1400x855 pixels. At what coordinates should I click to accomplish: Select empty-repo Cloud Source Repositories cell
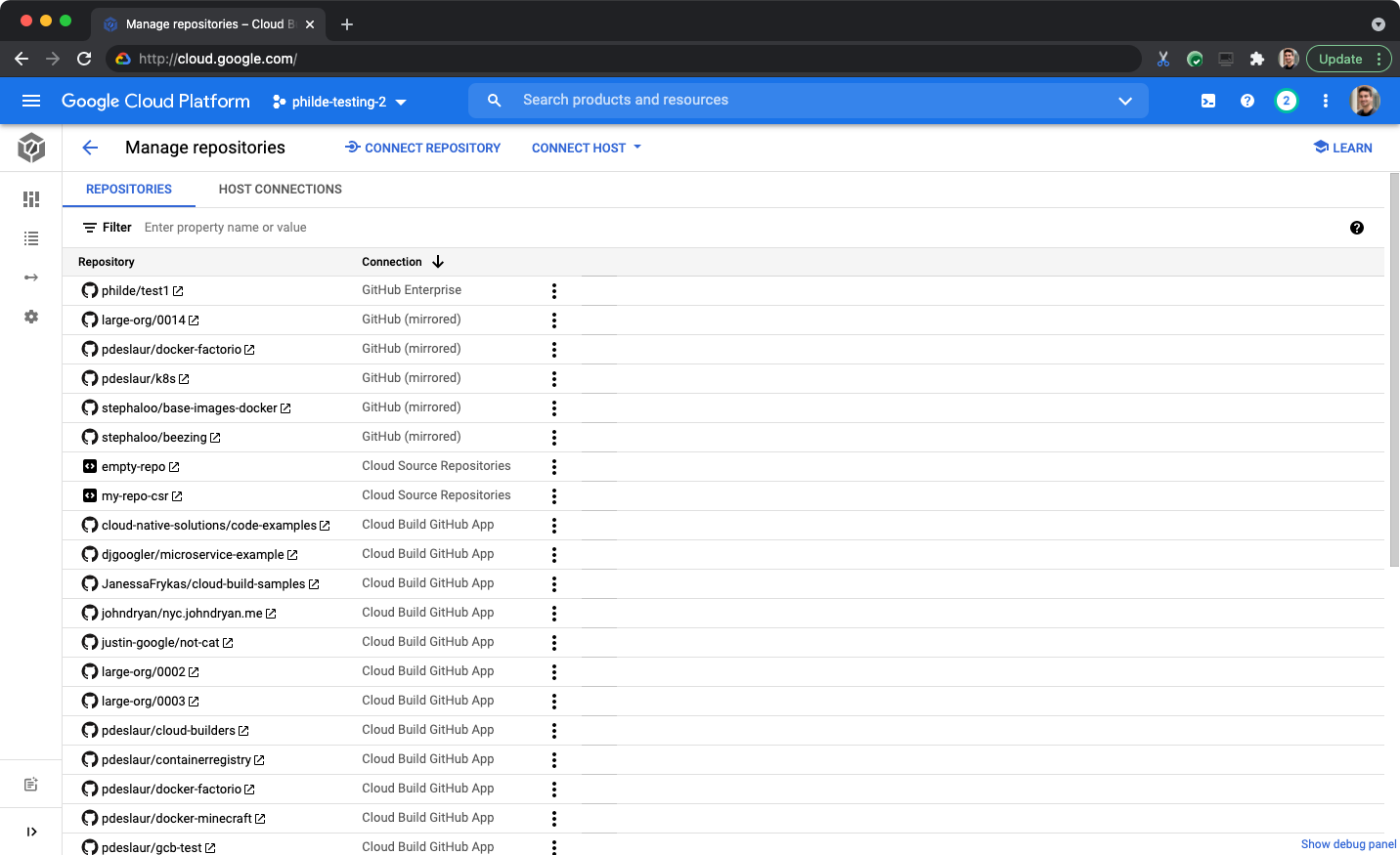436,466
